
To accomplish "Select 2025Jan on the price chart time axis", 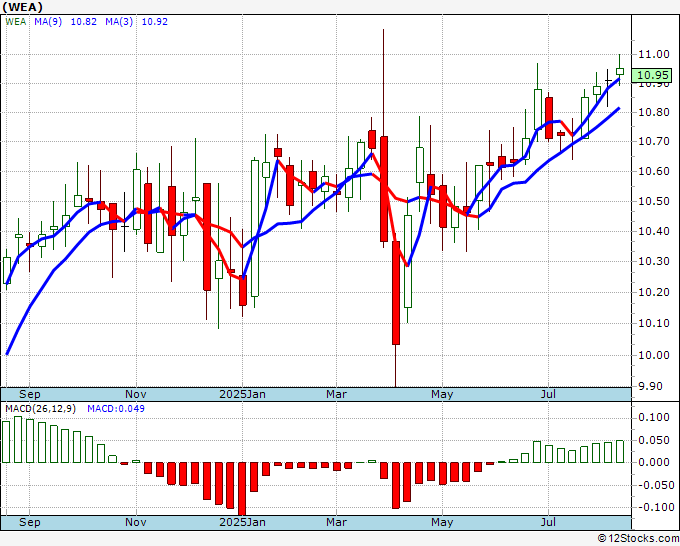I will pos(242,394).
